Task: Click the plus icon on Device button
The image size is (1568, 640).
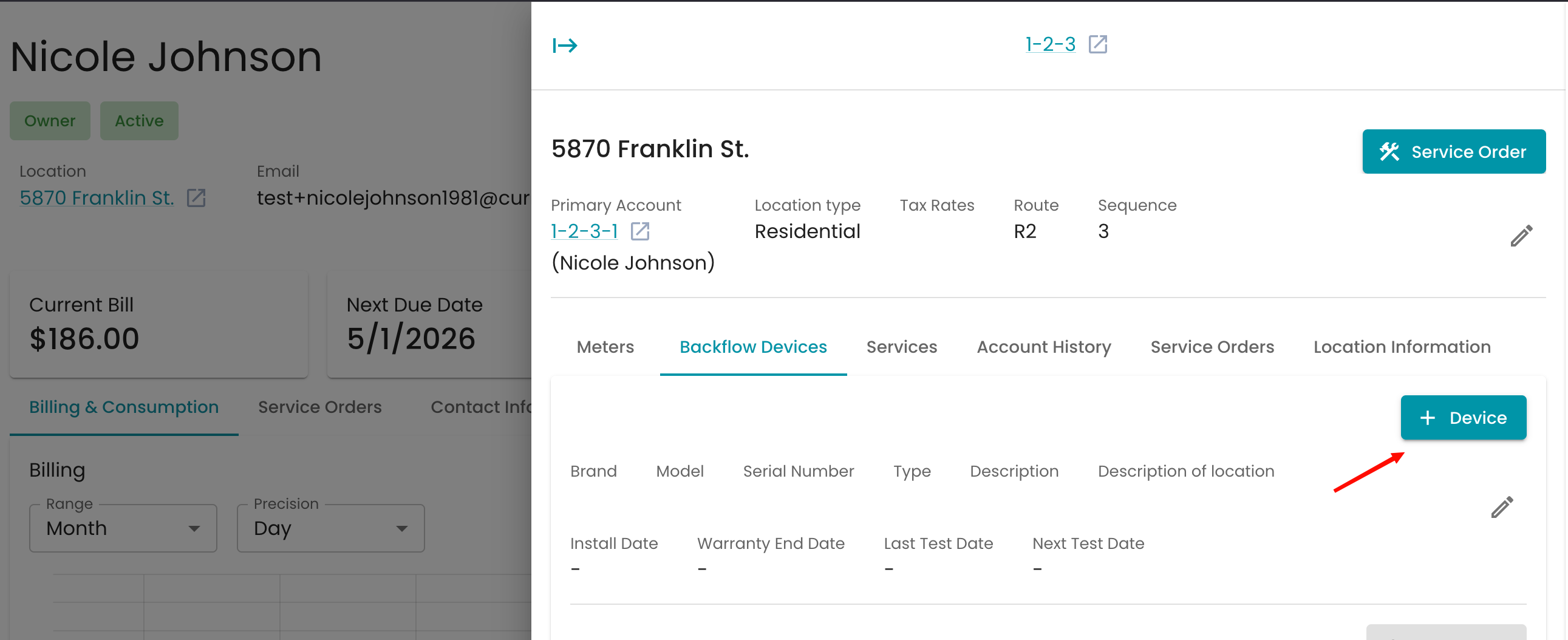Action: click(x=1427, y=418)
